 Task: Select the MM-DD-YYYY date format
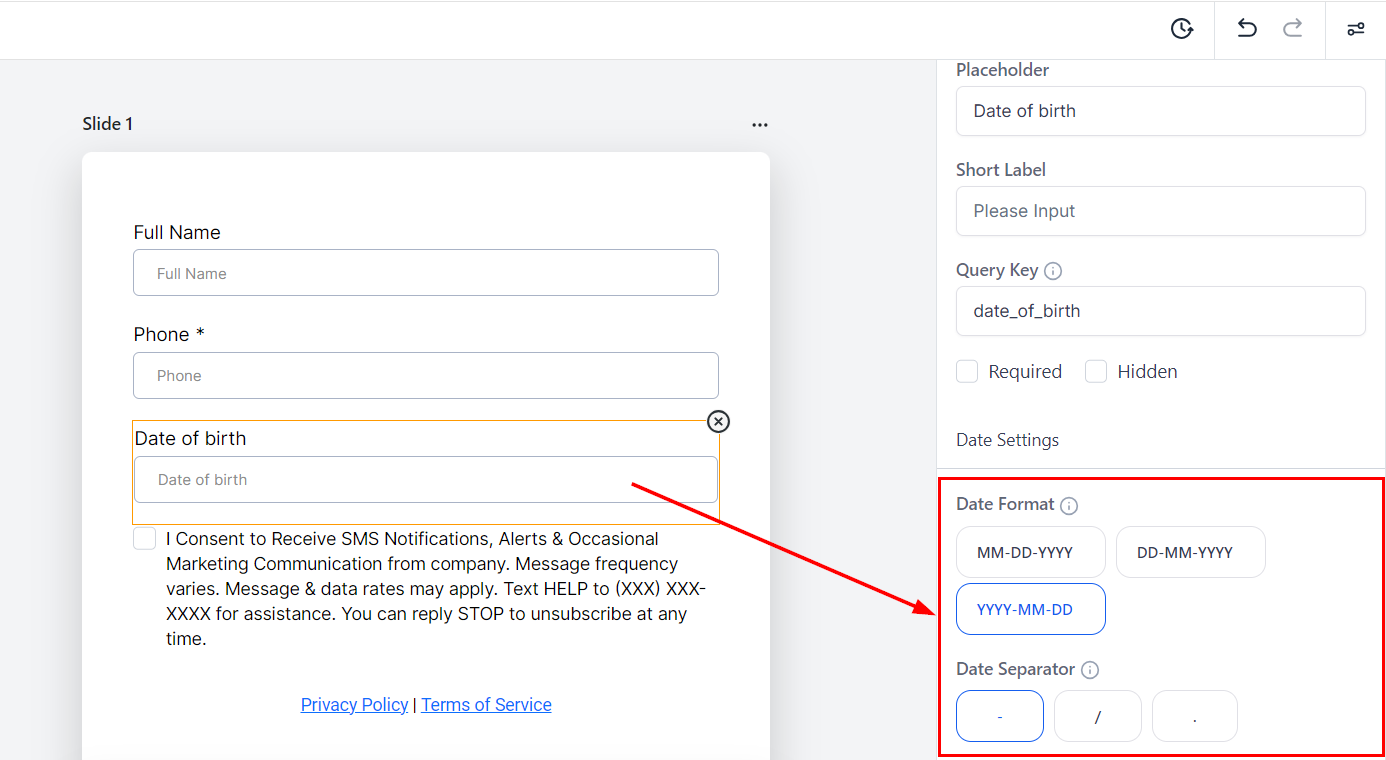1030,552
